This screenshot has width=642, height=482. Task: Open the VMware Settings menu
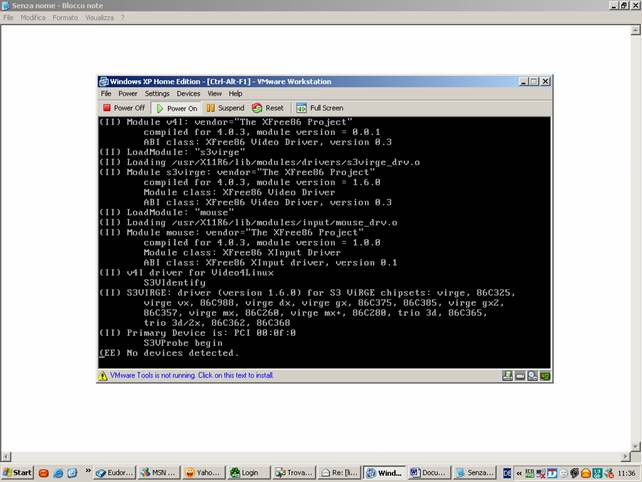pyautogui.click(x=157, y=93)
